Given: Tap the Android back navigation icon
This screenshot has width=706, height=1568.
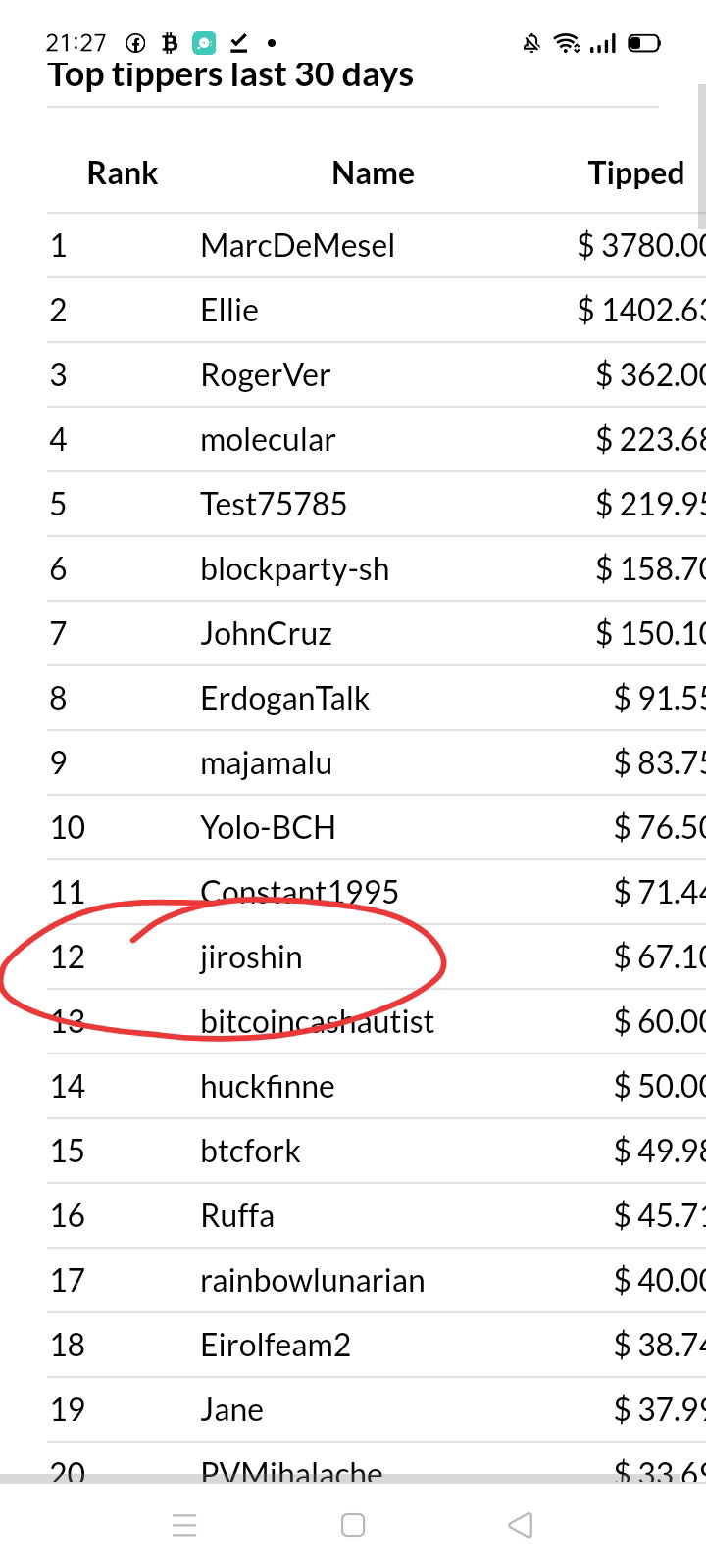Looking at the screenshot, I should 521,1525.
